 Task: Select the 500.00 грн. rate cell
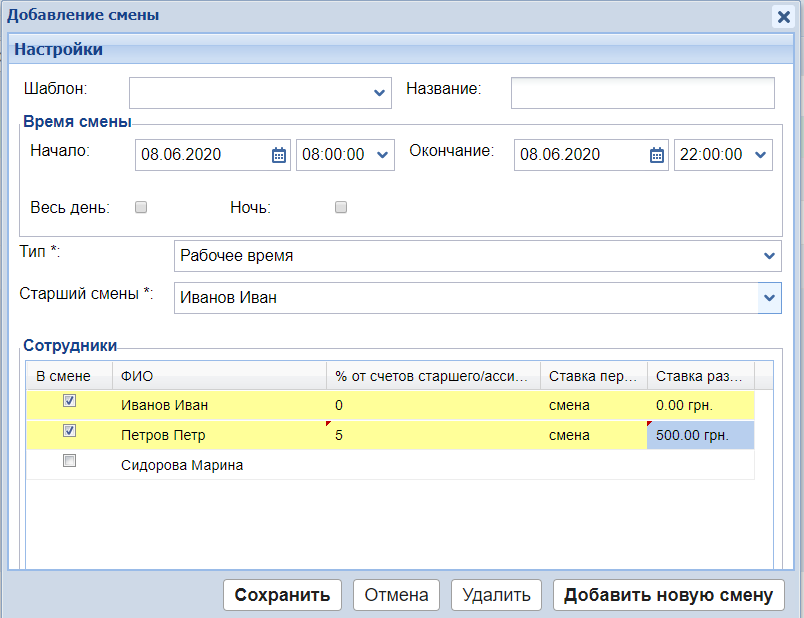(700, 436)
